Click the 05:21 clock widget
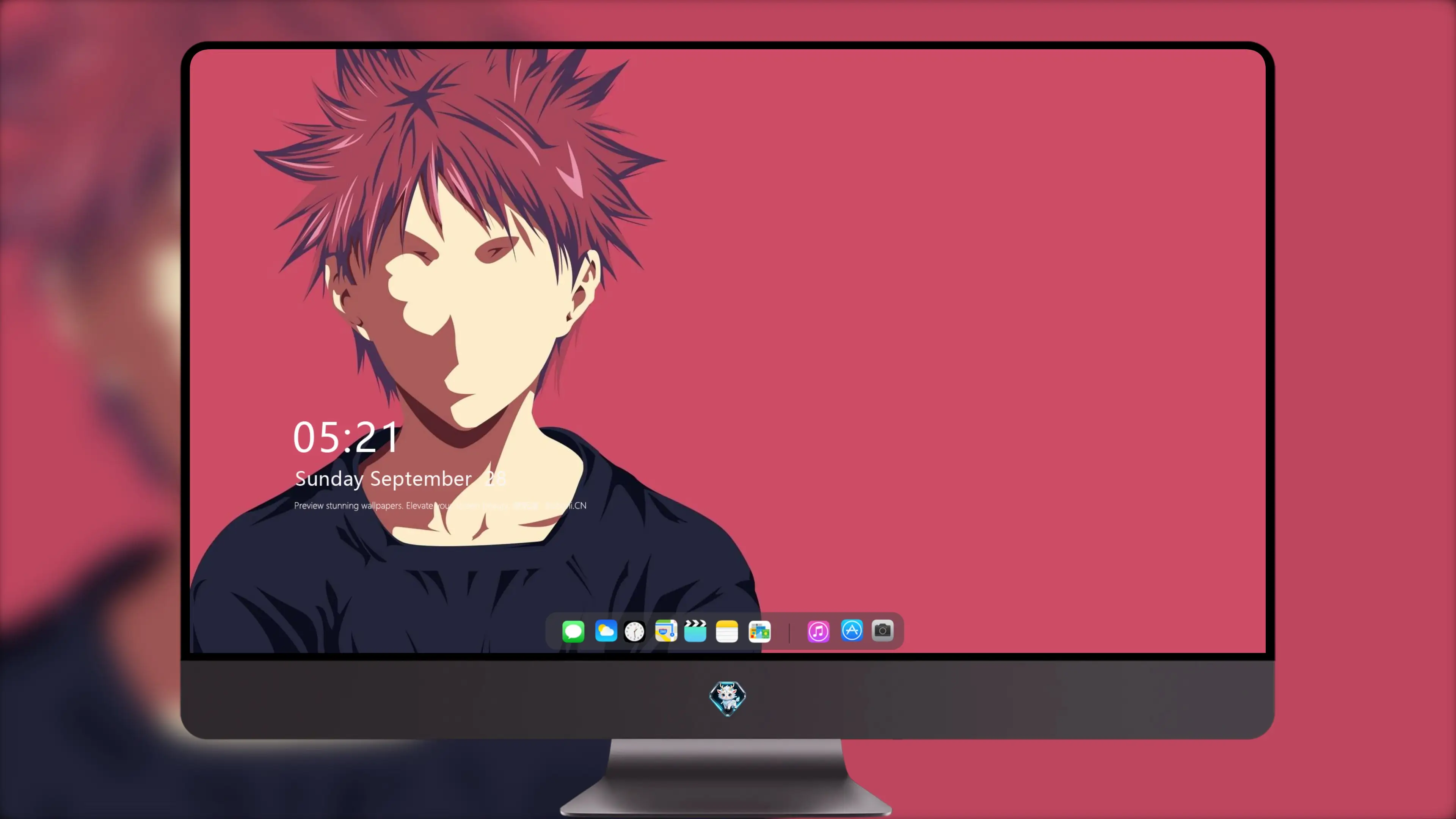This screenshot has height=819, width=1456. tap(346, 437)
